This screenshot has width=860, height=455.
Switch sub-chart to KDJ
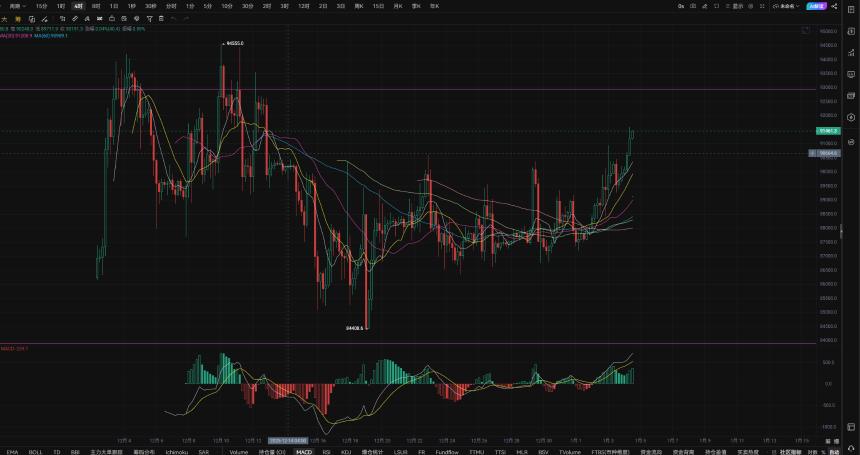click(x=346, y=452)
